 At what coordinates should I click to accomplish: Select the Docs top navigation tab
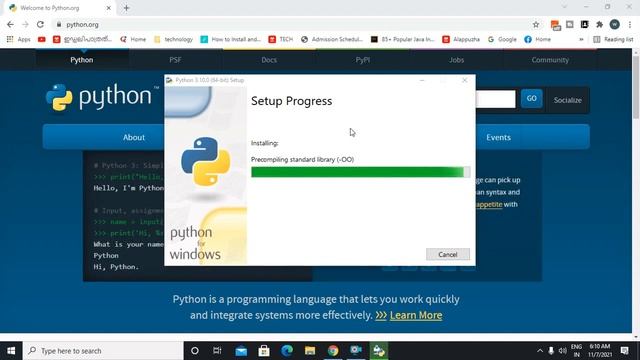click(x=269, y=60)
